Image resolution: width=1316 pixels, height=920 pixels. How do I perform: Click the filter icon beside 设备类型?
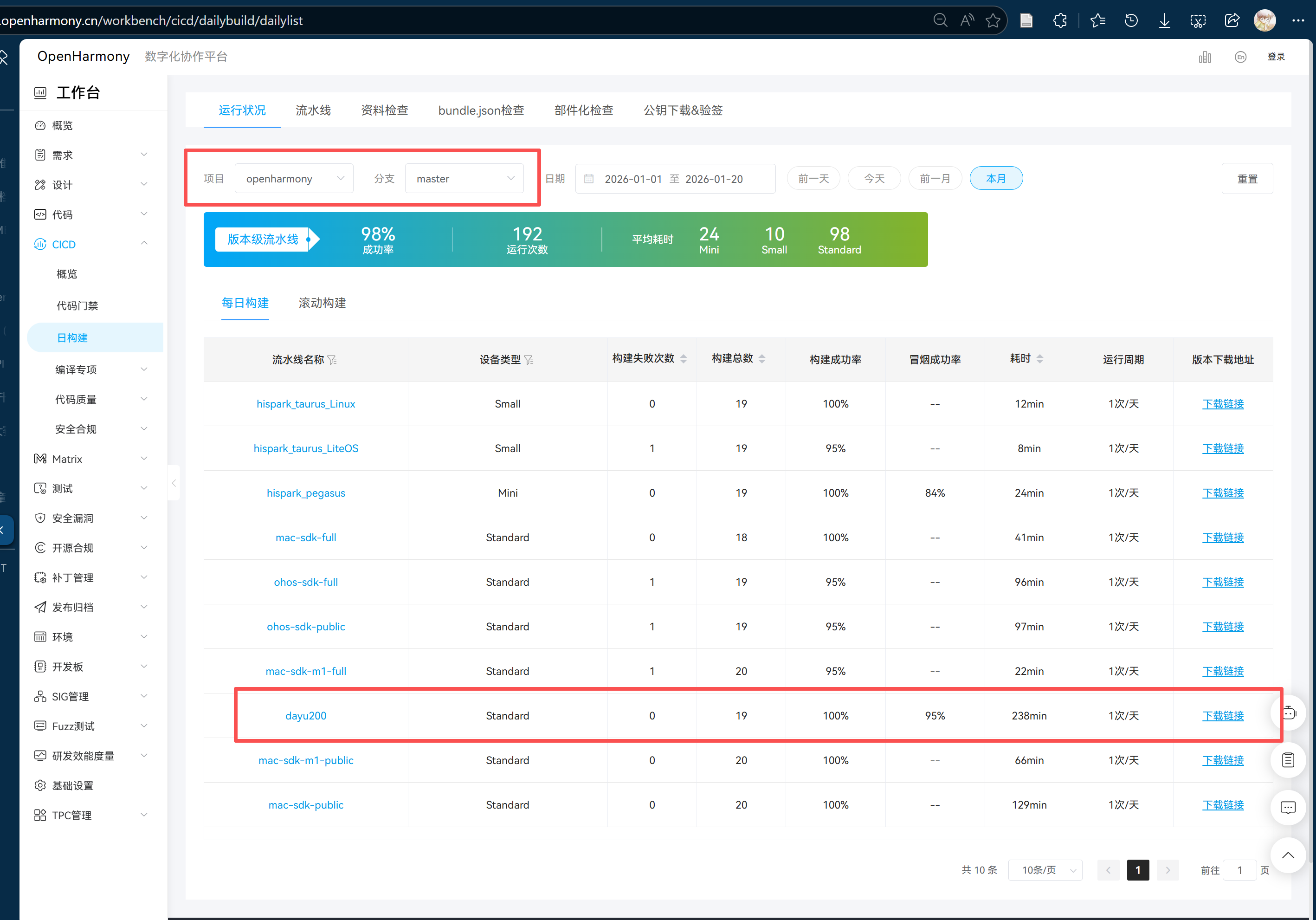[x=529, y=360]
